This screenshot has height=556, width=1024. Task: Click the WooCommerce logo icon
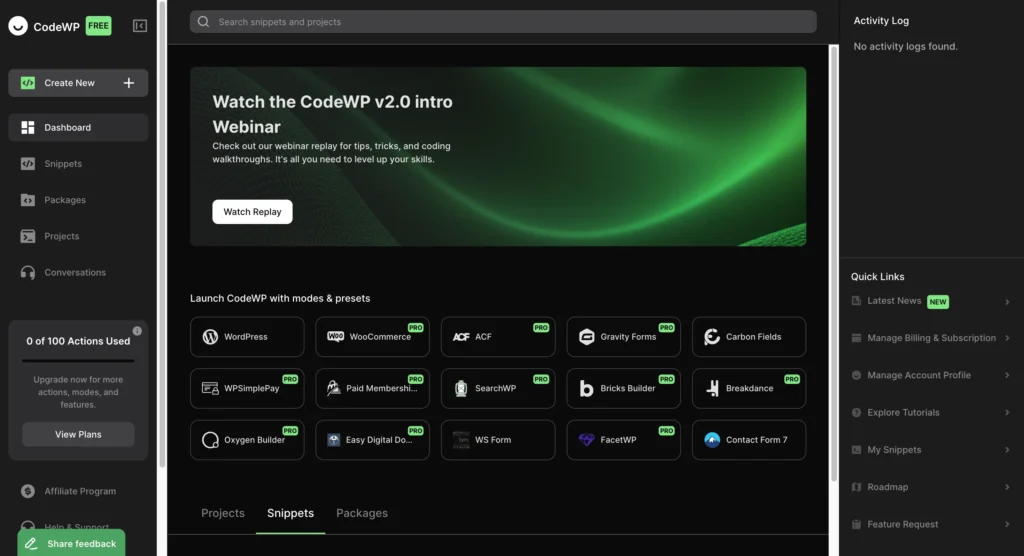[x=336, y=336]
